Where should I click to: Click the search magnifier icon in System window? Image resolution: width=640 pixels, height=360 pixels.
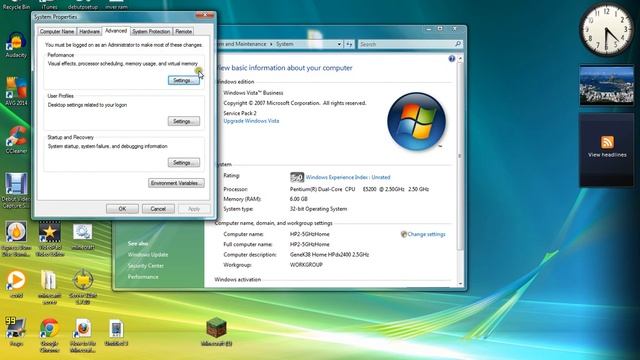(x=458, y=44)
